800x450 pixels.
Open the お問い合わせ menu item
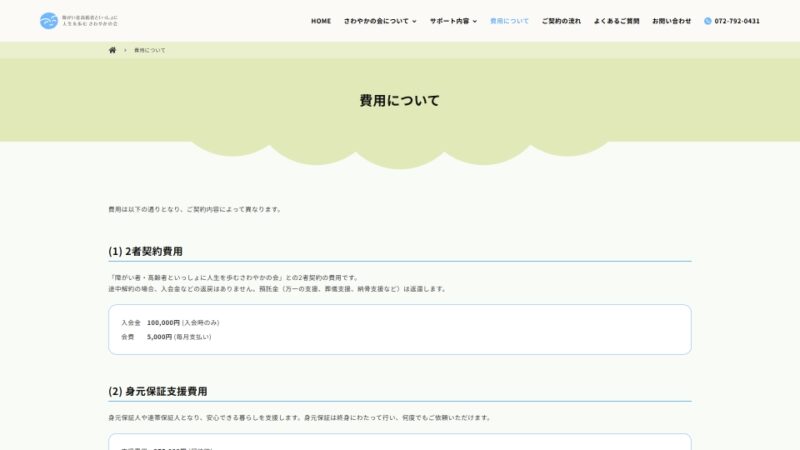[671, 21]
